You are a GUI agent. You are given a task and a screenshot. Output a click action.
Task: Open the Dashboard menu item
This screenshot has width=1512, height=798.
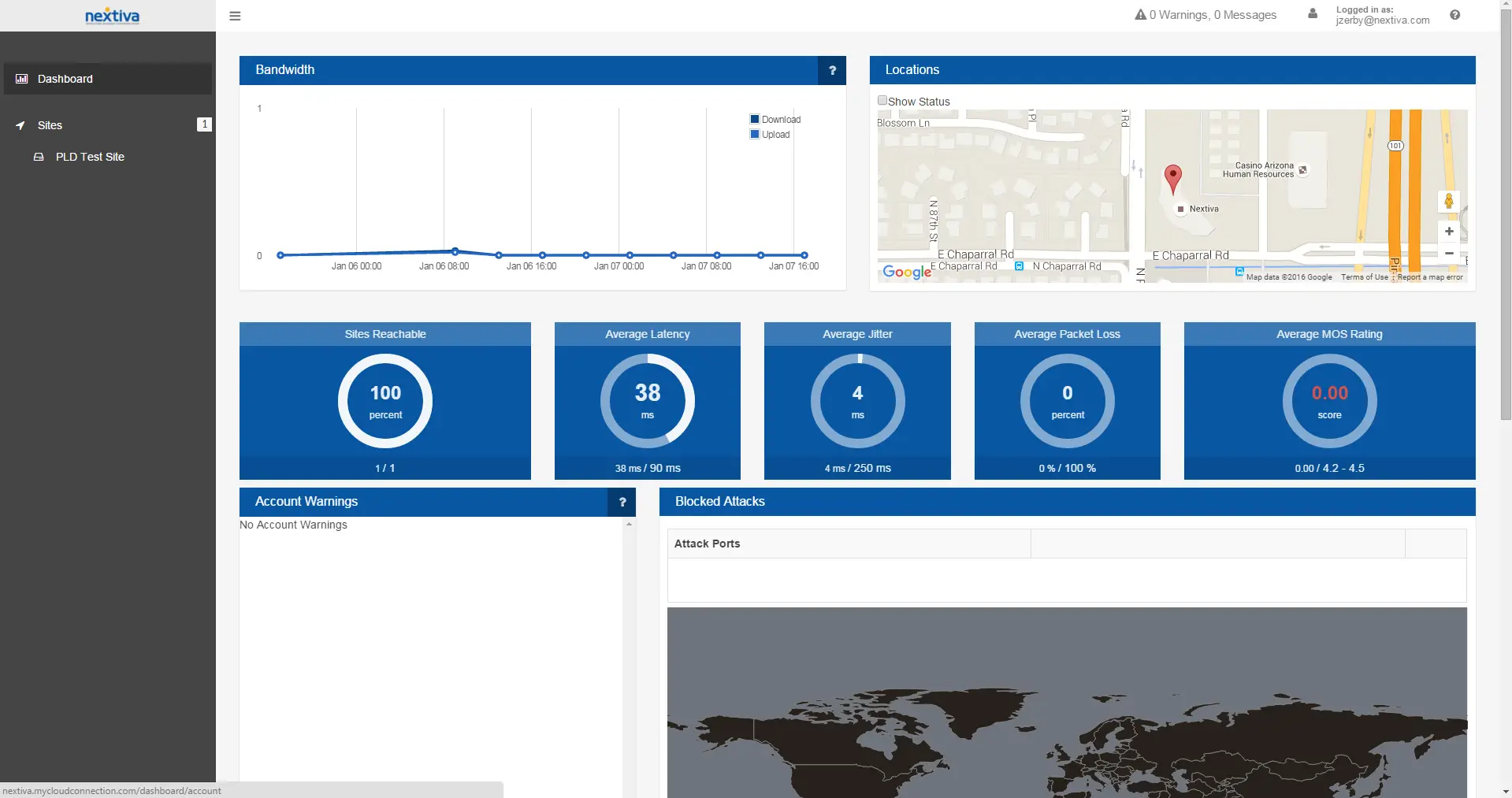click(65, 79)
